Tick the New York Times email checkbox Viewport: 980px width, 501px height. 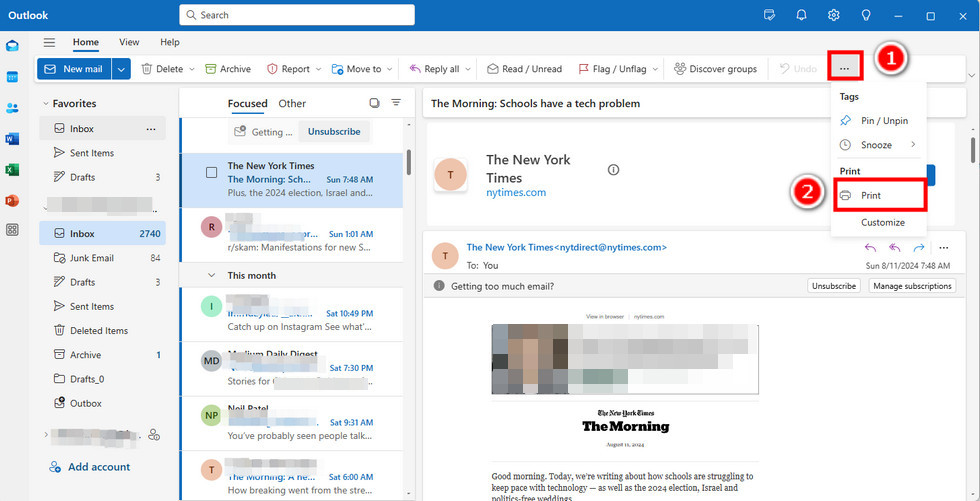pyautogui.click(x=211, y=172)
